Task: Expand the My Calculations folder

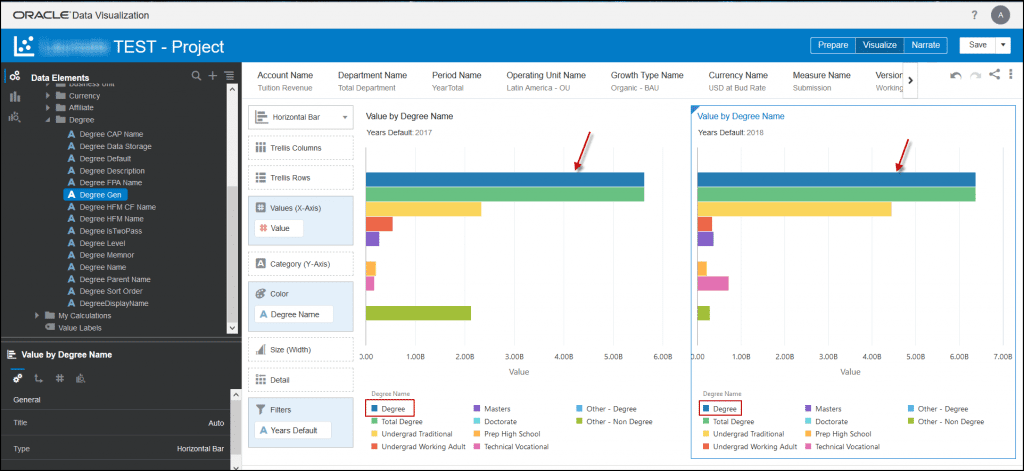Action: 38,315
